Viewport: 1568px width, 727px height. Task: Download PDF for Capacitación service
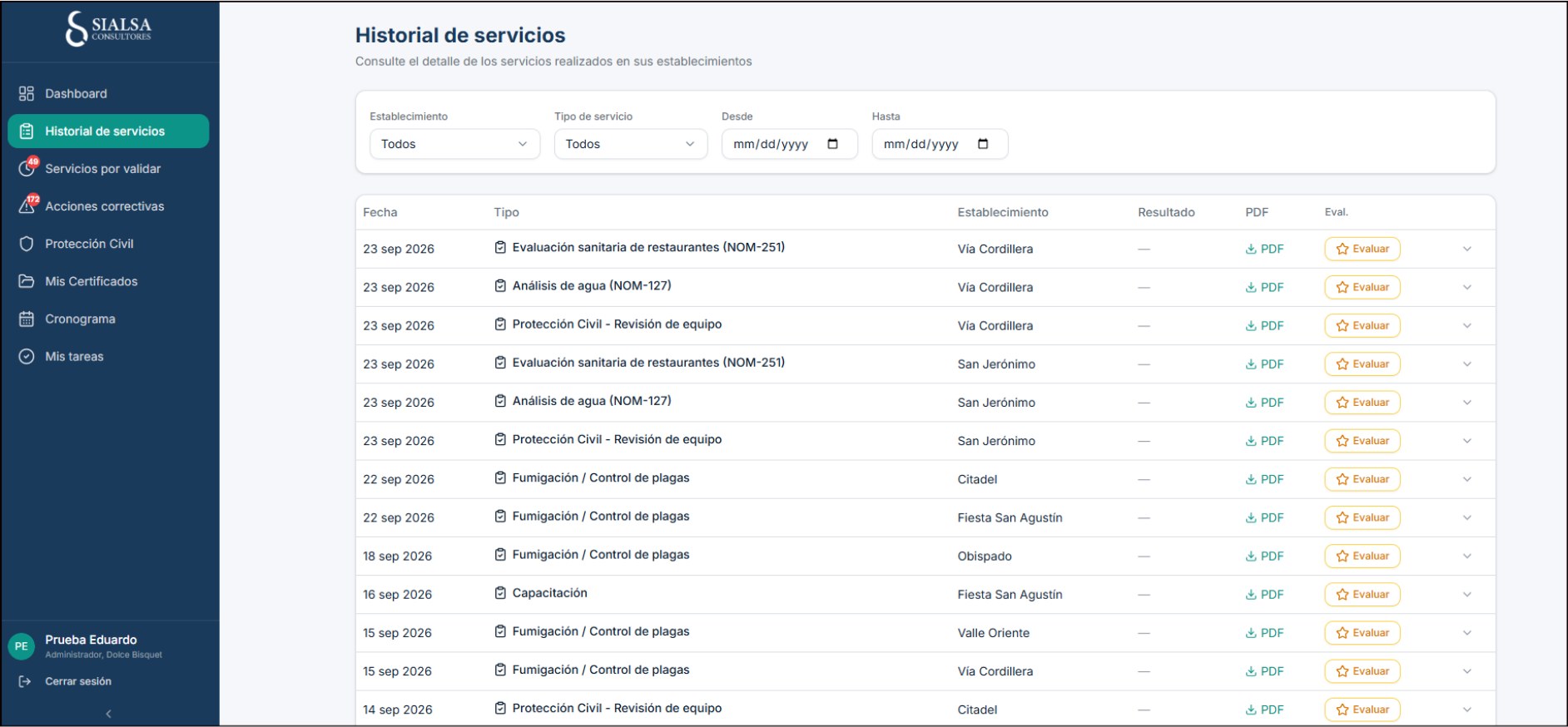point(1264,595)
